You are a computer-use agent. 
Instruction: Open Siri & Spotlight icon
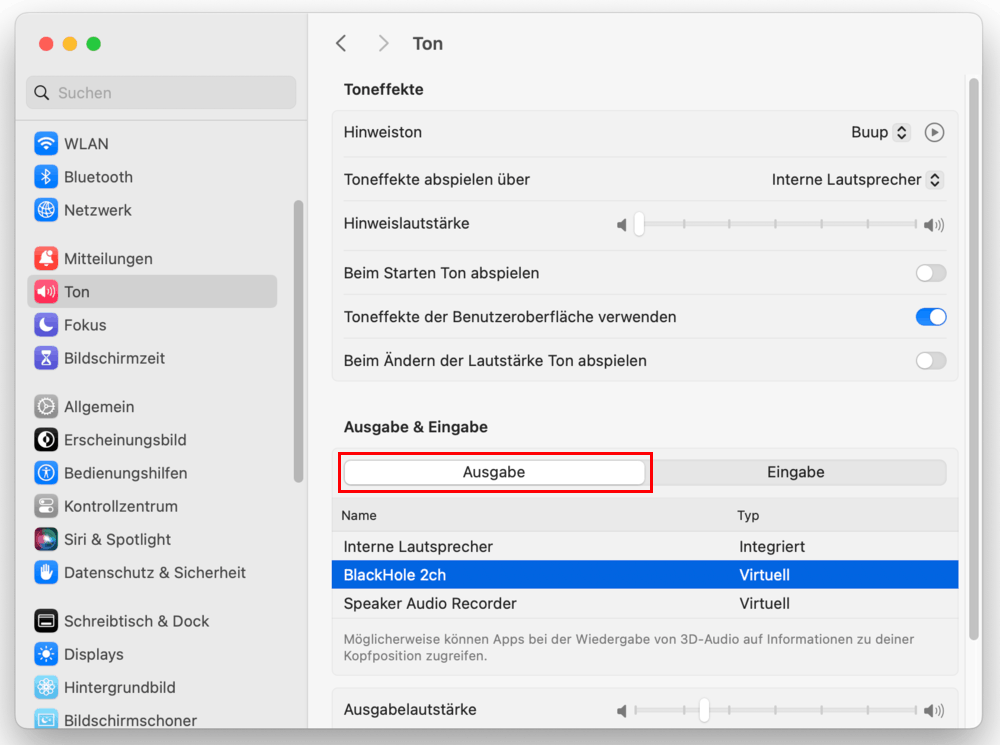click(x=46, y=539)
